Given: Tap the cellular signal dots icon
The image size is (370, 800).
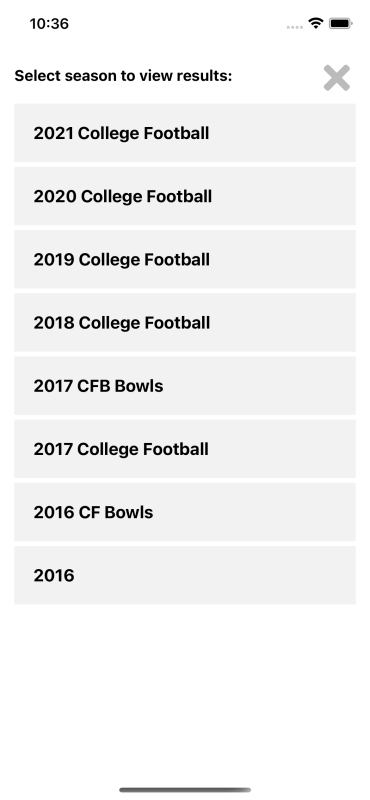Looking at the screenshot, I should tap(294, 27).
